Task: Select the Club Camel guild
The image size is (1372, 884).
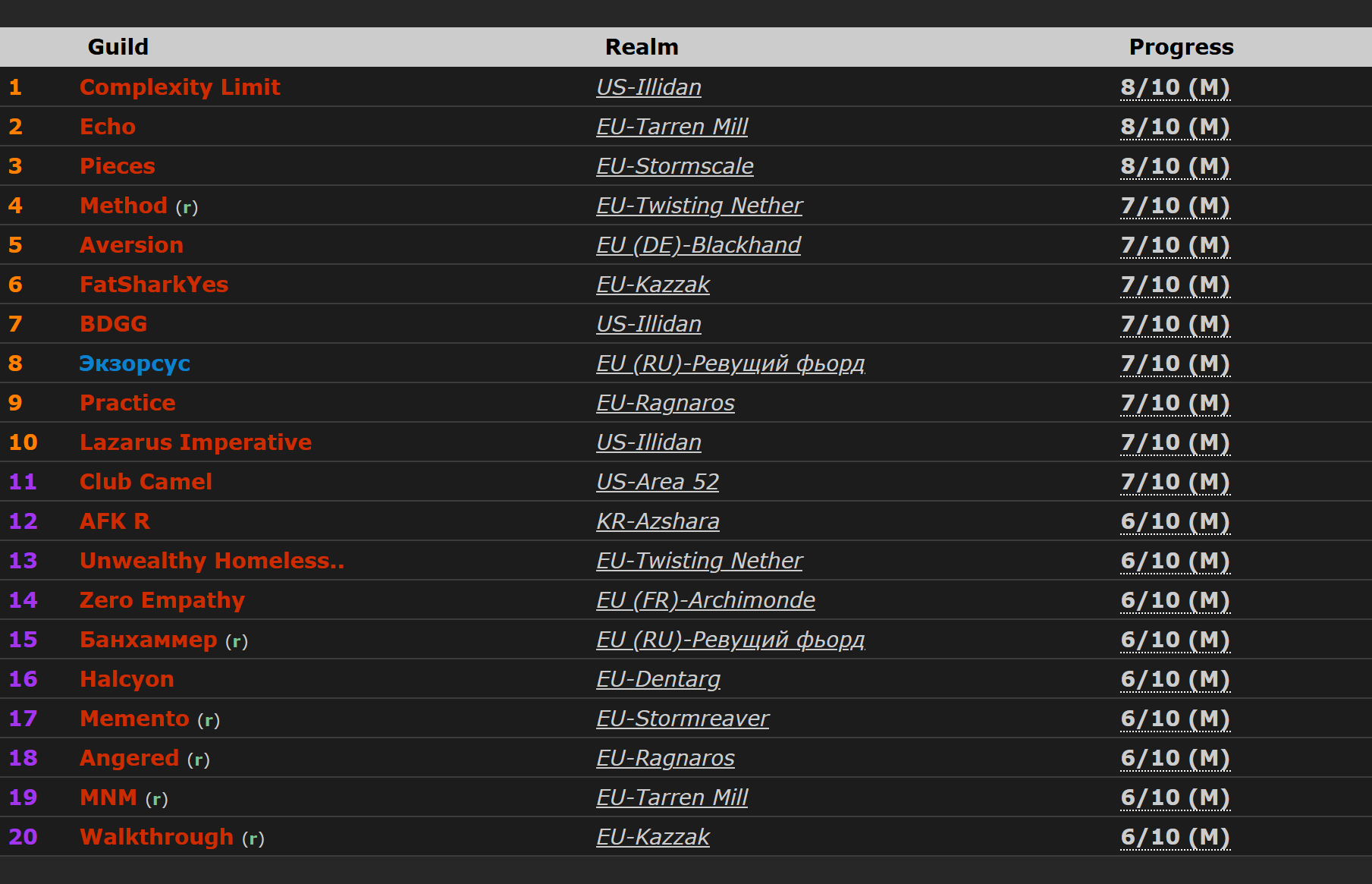Action: 146,482
